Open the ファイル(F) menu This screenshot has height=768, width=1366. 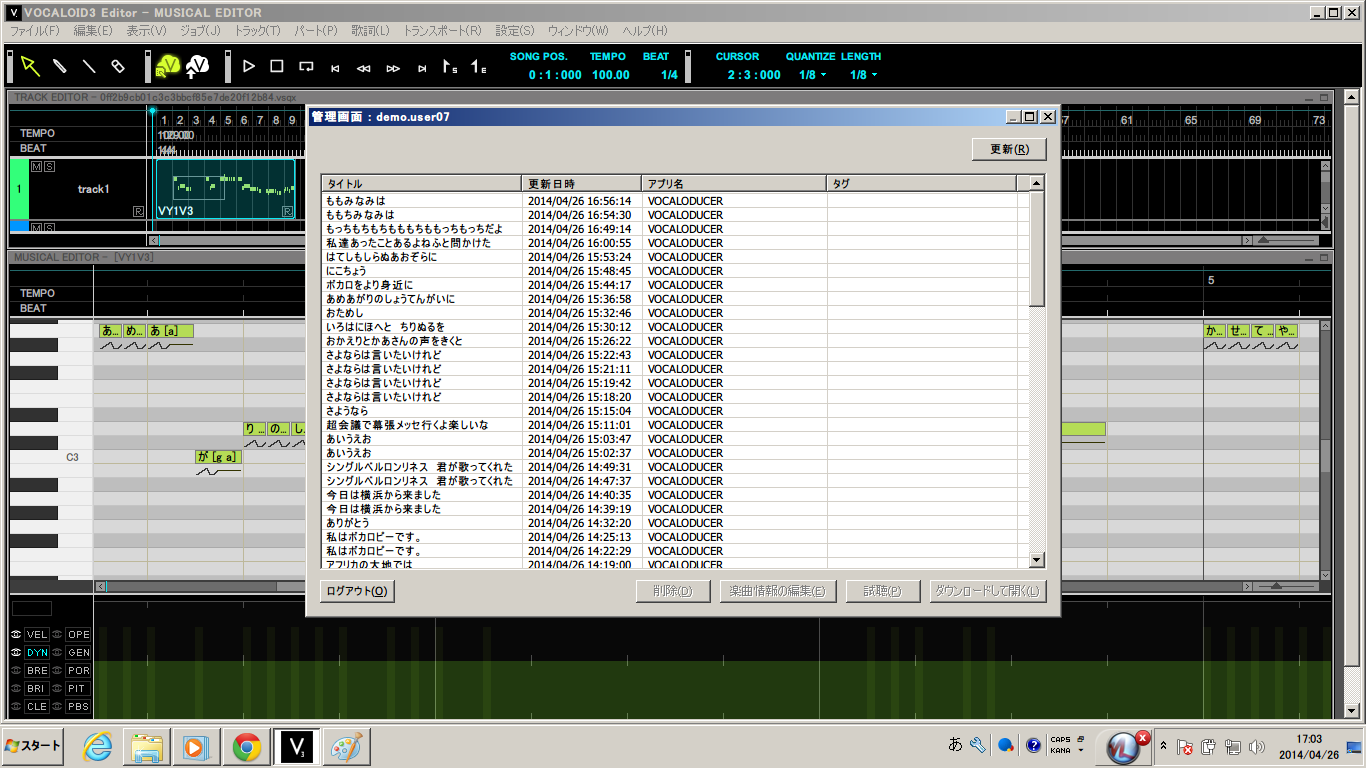[34, 31]
